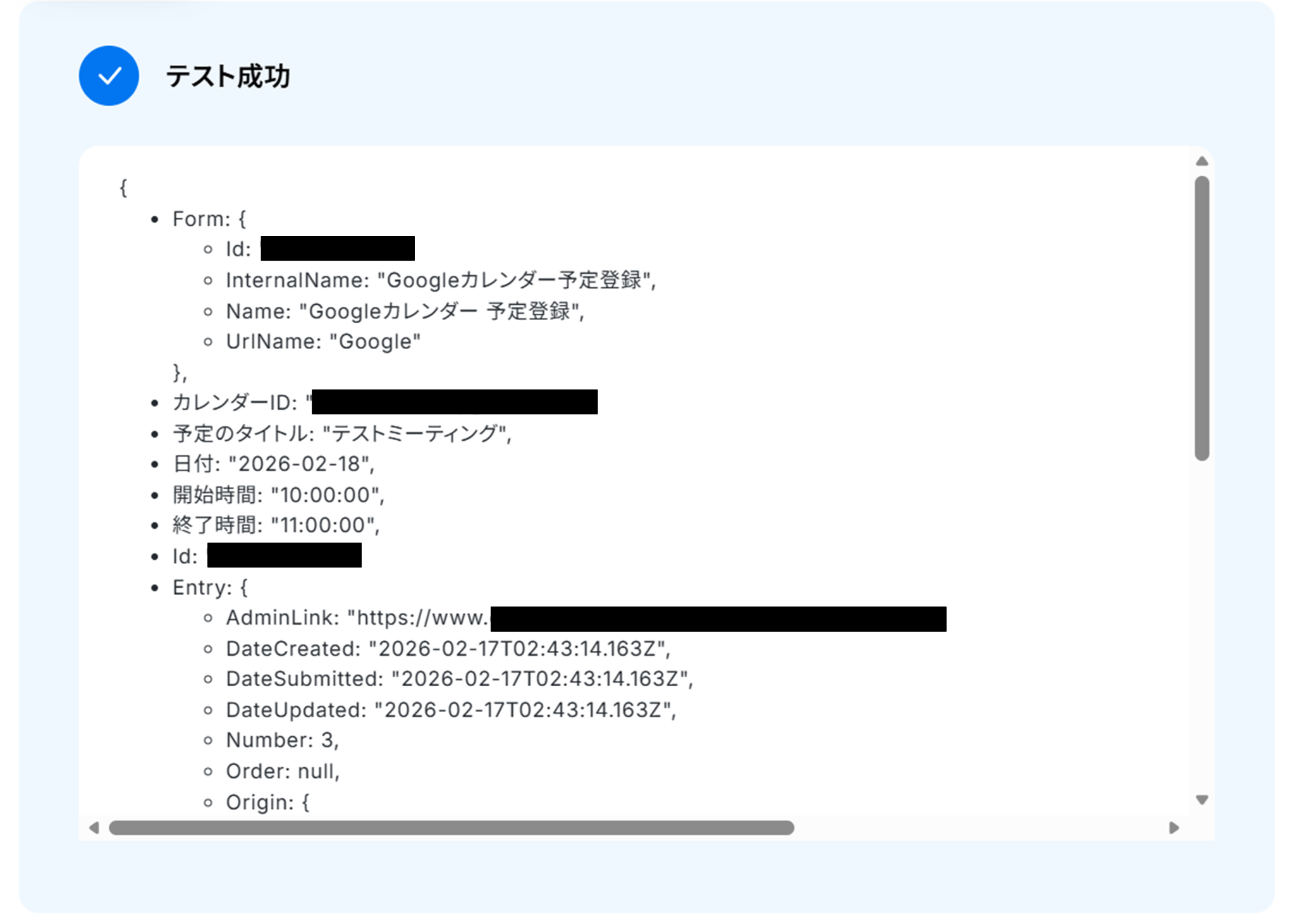Click the horizontal scrollbar thumb
This screenshot has width=1295, height=924.
pyautogui.click(x=451, y=828)
